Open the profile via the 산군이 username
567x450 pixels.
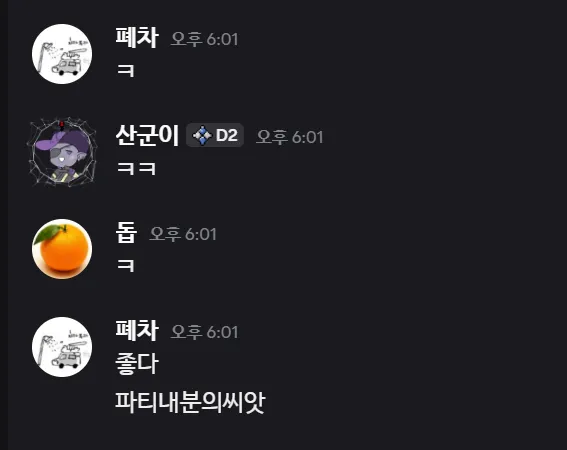pos(147,135)
